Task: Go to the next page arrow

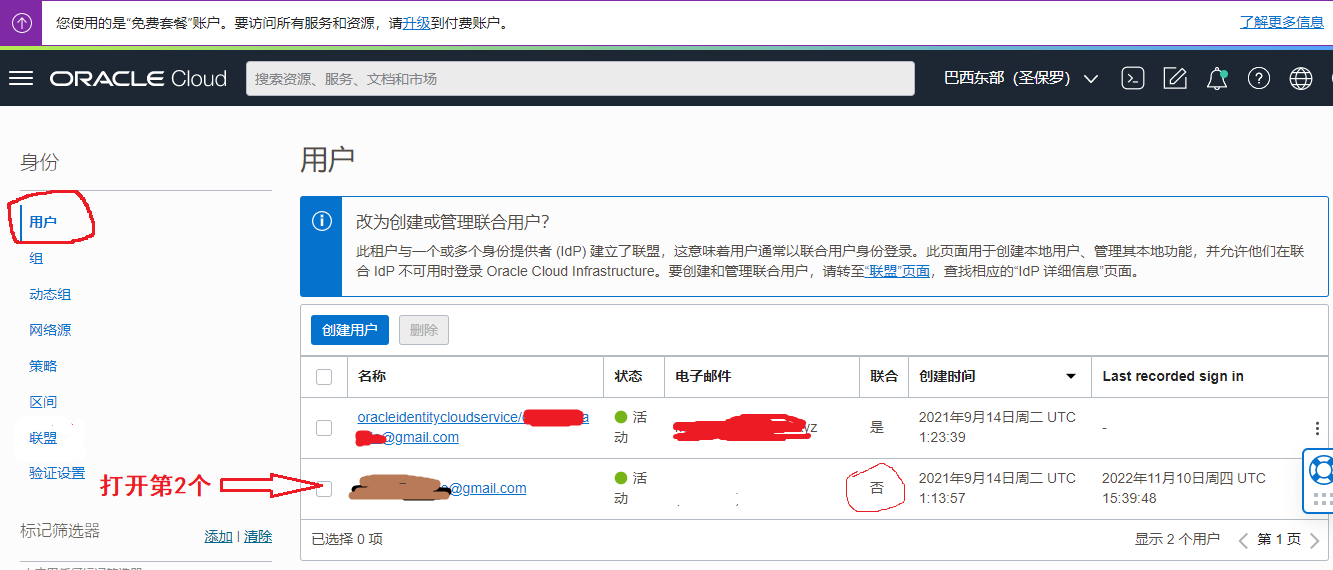Action: point(1315,541)
